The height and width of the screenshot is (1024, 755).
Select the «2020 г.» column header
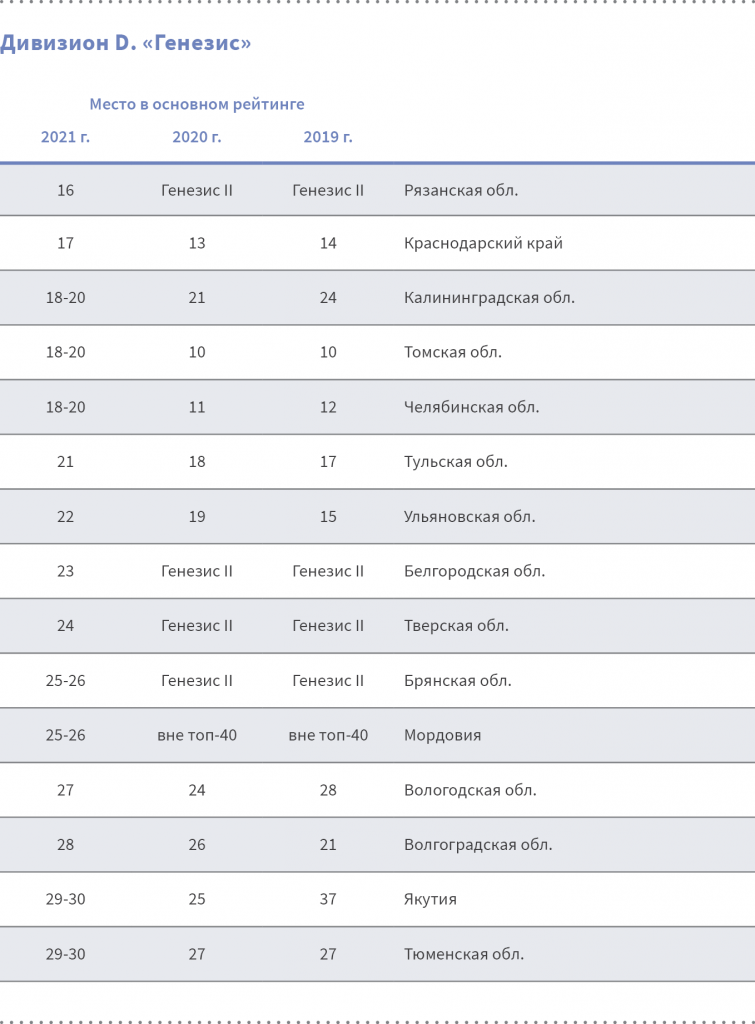click(197, 137)
